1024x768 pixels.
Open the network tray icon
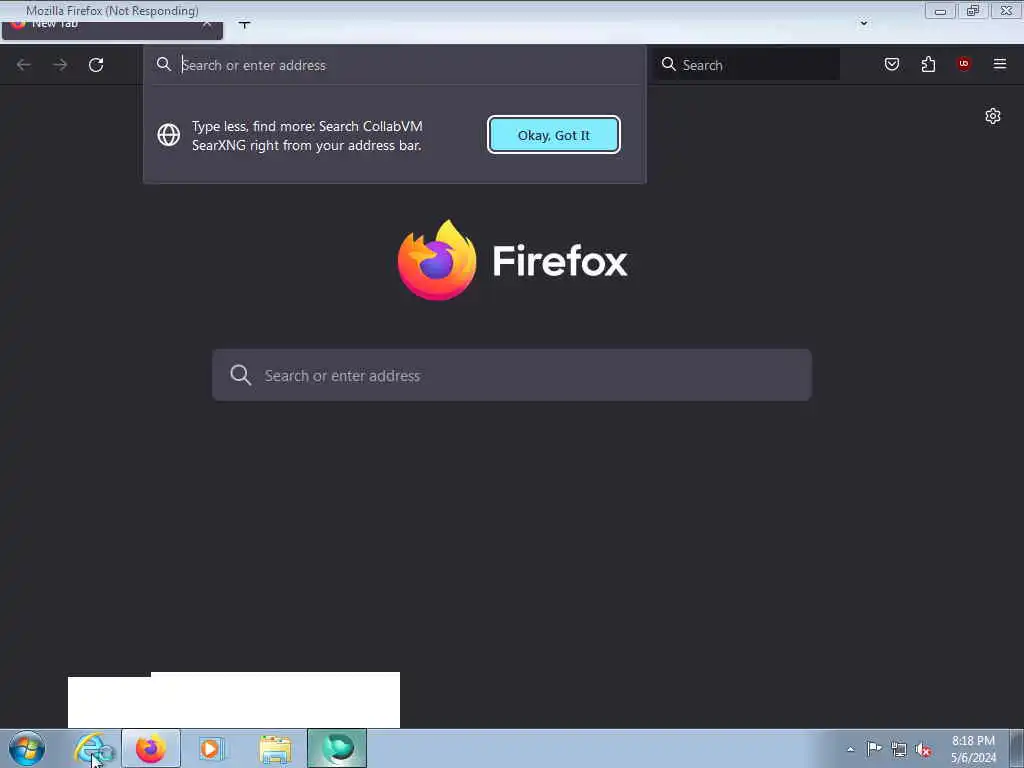coord(899,750)
